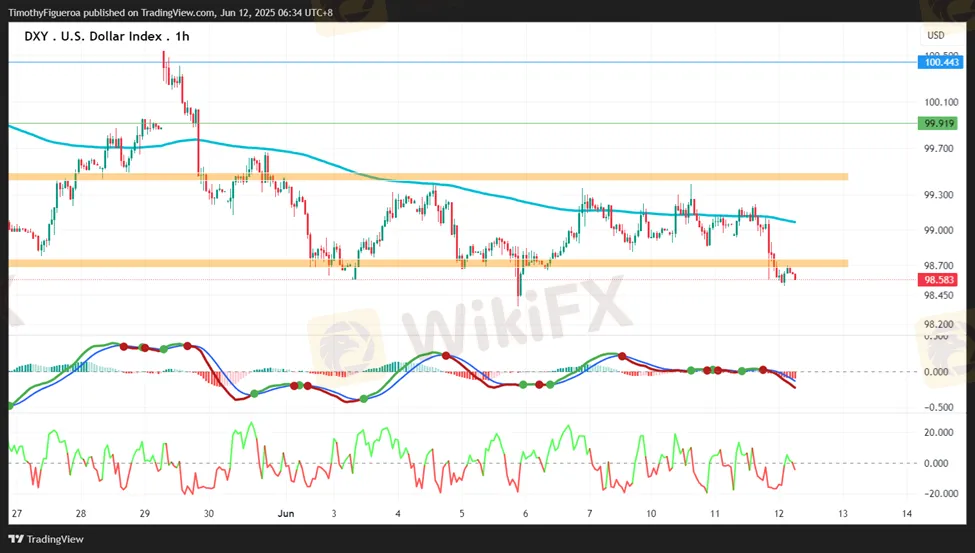Click the DXY U.S. Dollar Index title
The image size is (975, 553).
coord(106,36)
